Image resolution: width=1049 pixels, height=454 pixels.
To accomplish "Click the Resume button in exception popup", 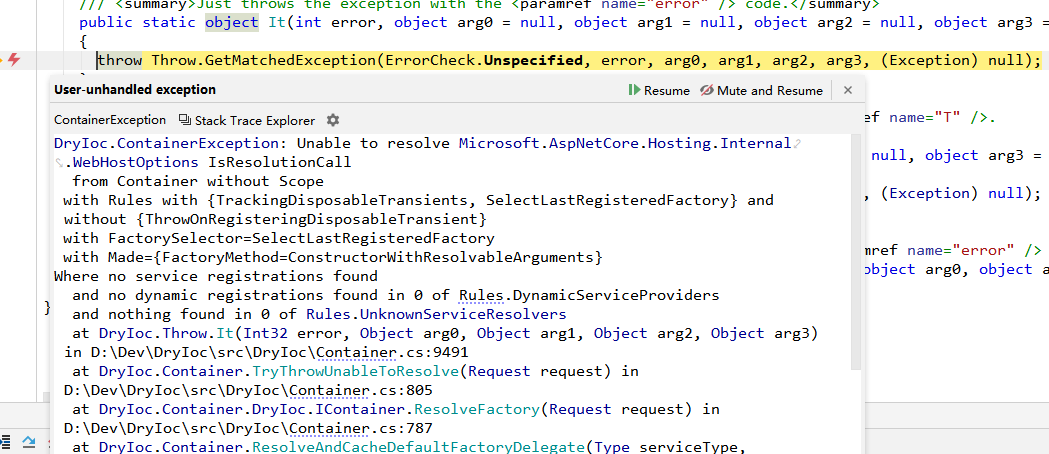I will pos(659,90).
